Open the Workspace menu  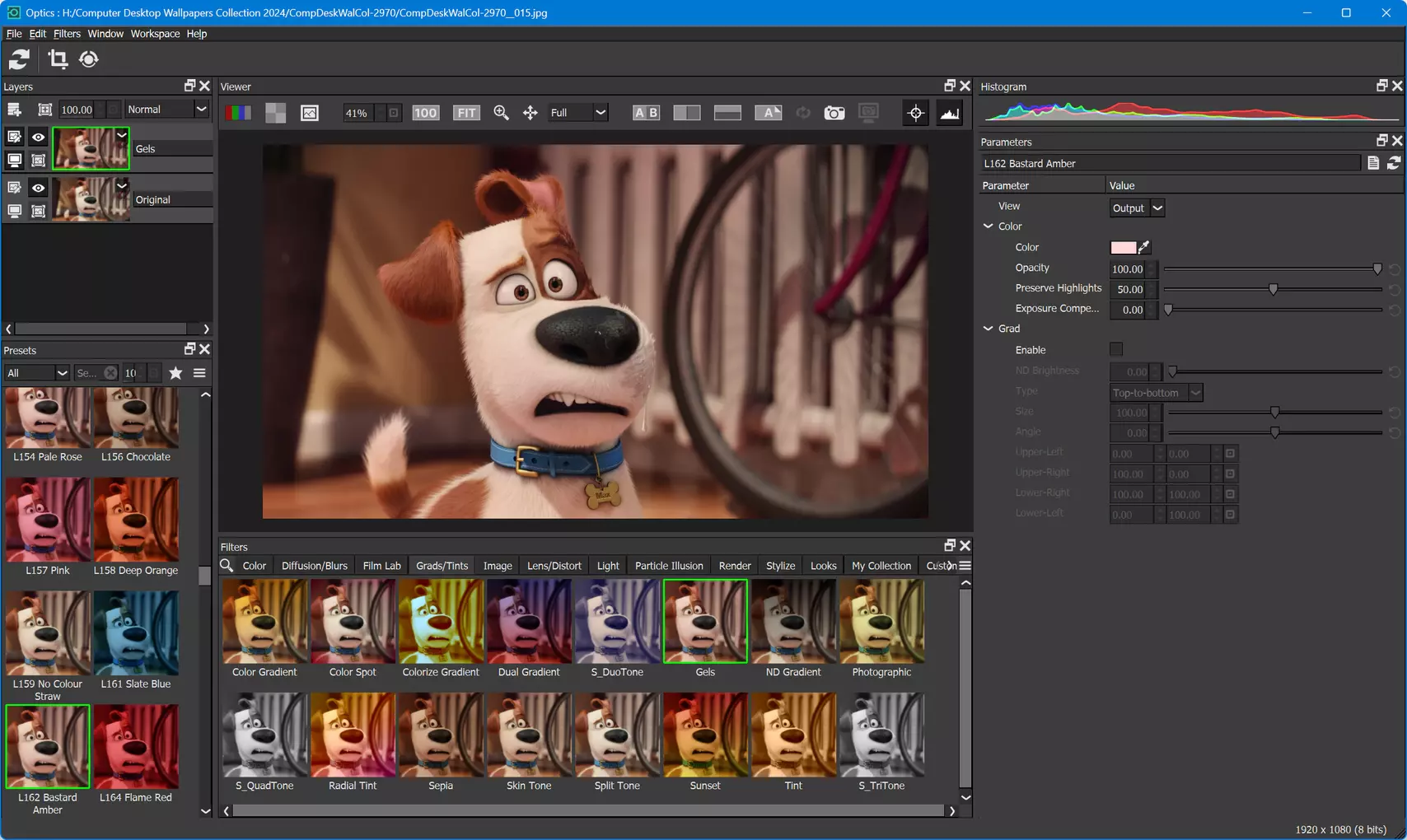click(155, 34)
